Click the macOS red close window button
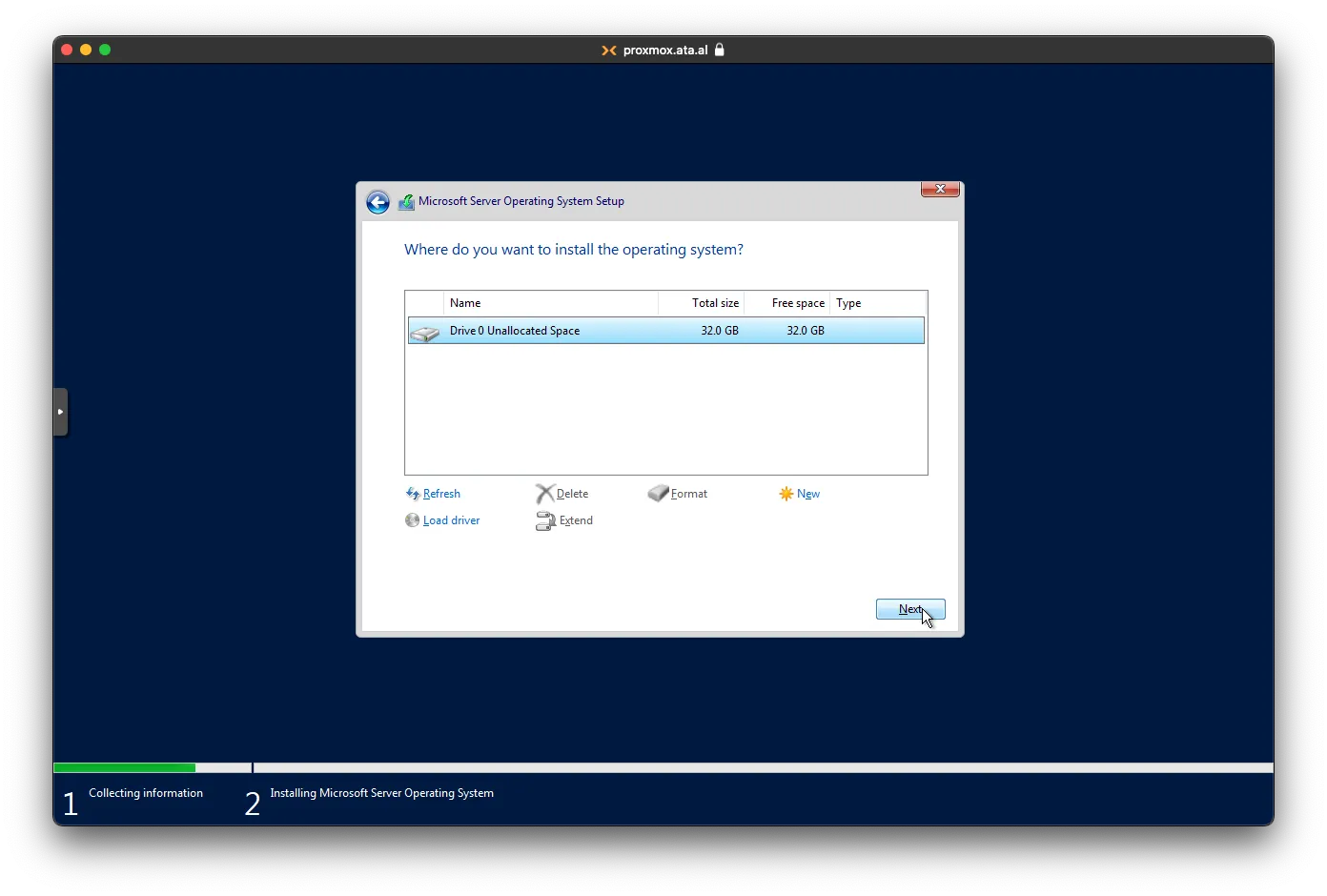This screenshot has height=896, width=1327. (x=67, y=50)
